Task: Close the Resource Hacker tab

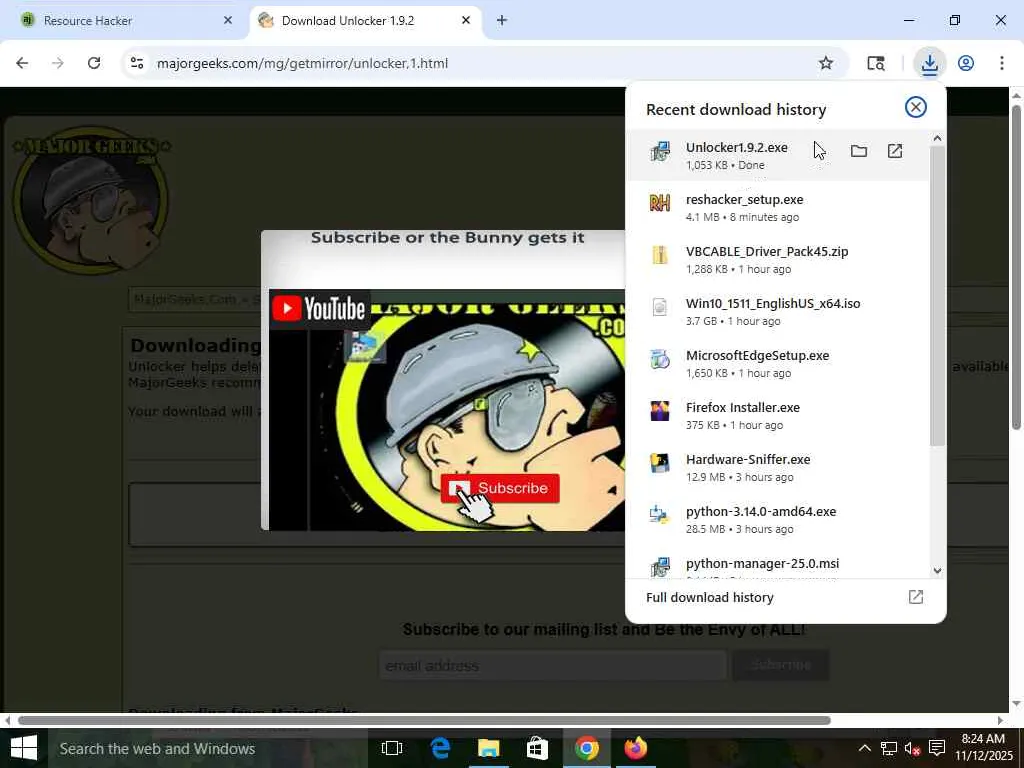Action: [228, 20]
